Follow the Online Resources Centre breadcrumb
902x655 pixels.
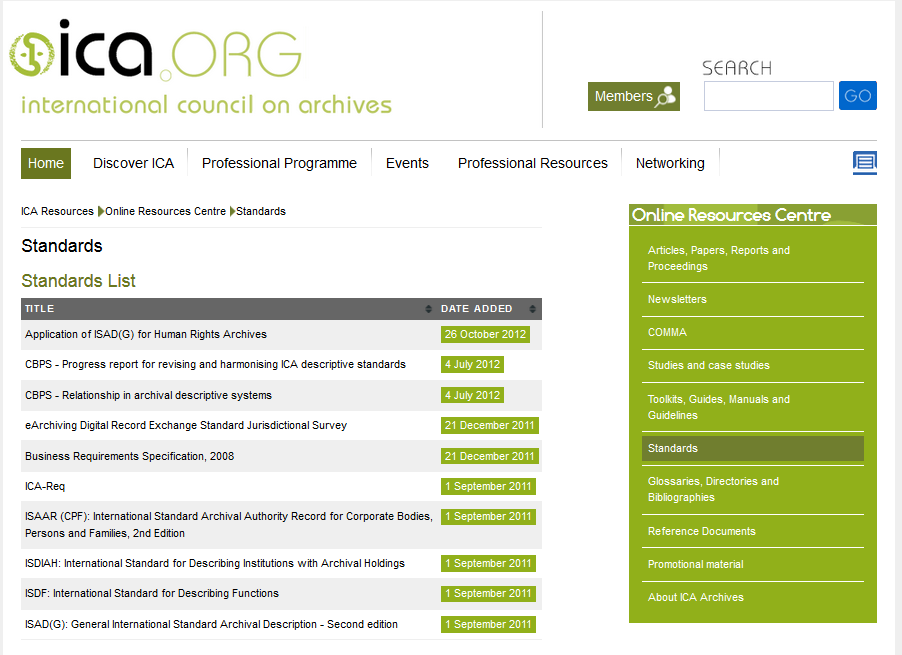pos(166,211)
